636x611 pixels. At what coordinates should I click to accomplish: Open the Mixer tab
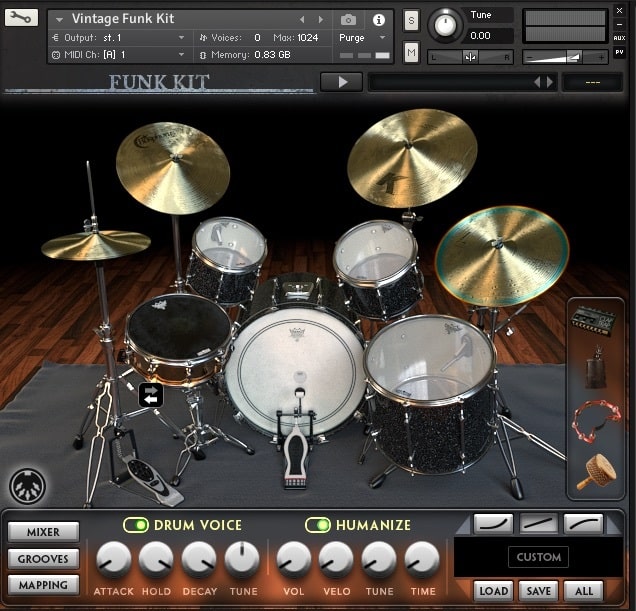(x=43, y=533)
